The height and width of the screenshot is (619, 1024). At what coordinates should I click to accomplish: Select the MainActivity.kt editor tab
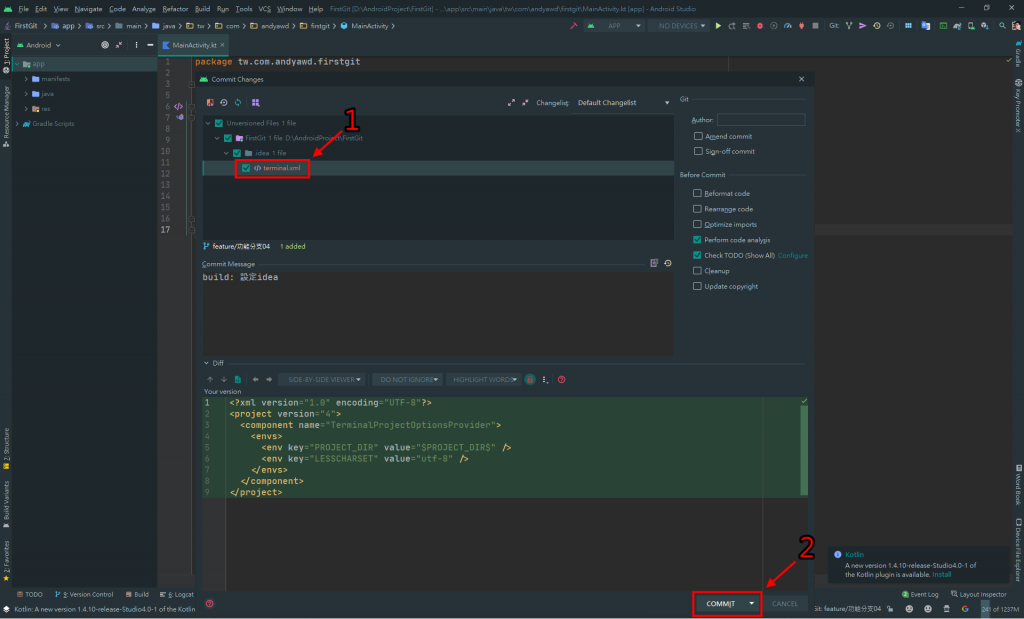click(193, 45)
